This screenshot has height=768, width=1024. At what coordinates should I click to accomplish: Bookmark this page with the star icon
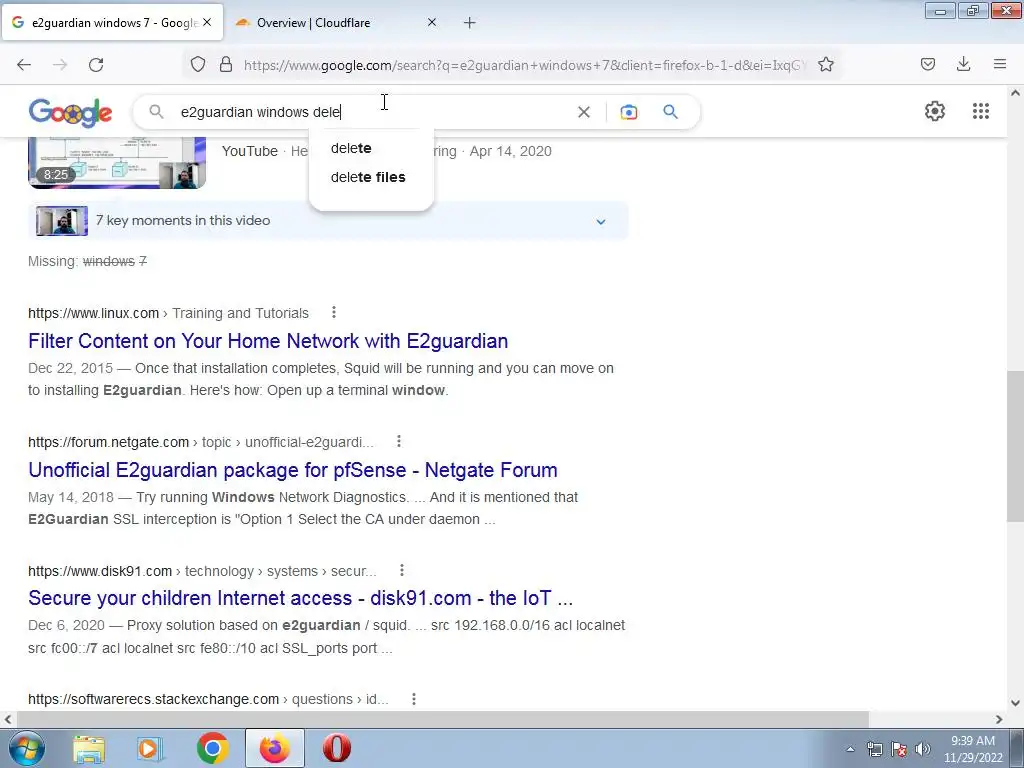826,64
